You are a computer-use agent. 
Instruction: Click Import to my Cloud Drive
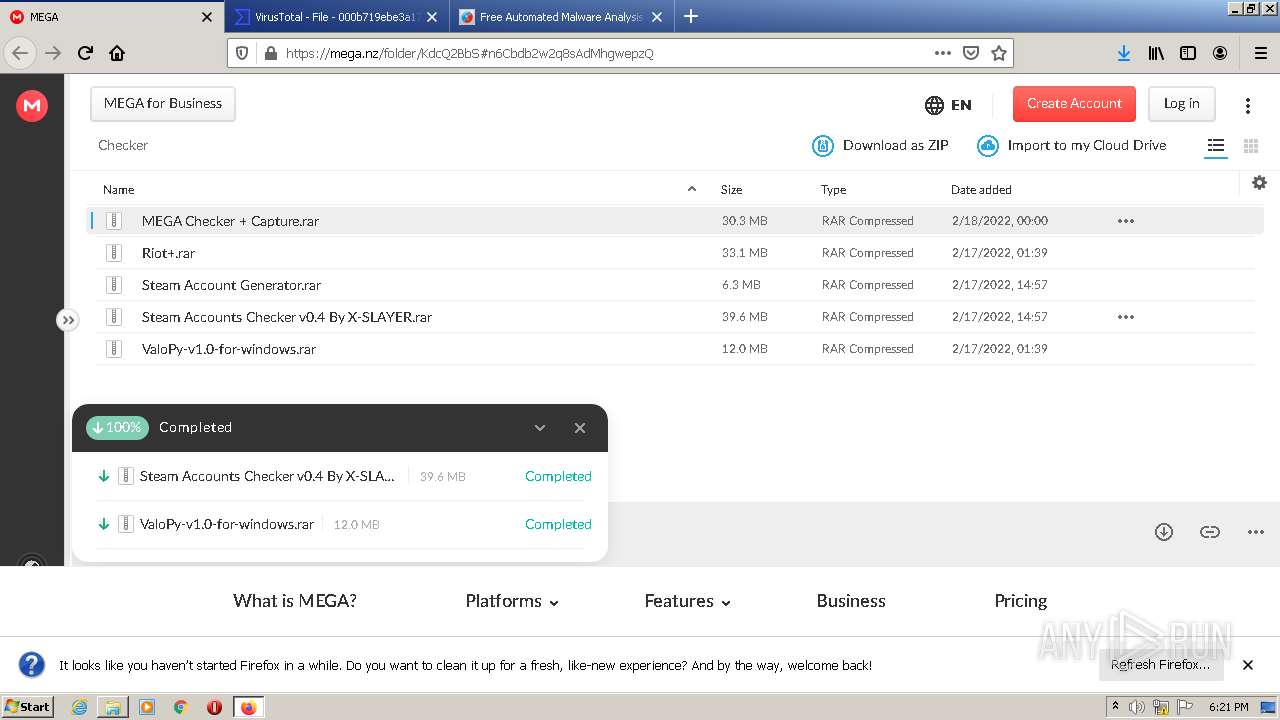(x=1087, y=146)
